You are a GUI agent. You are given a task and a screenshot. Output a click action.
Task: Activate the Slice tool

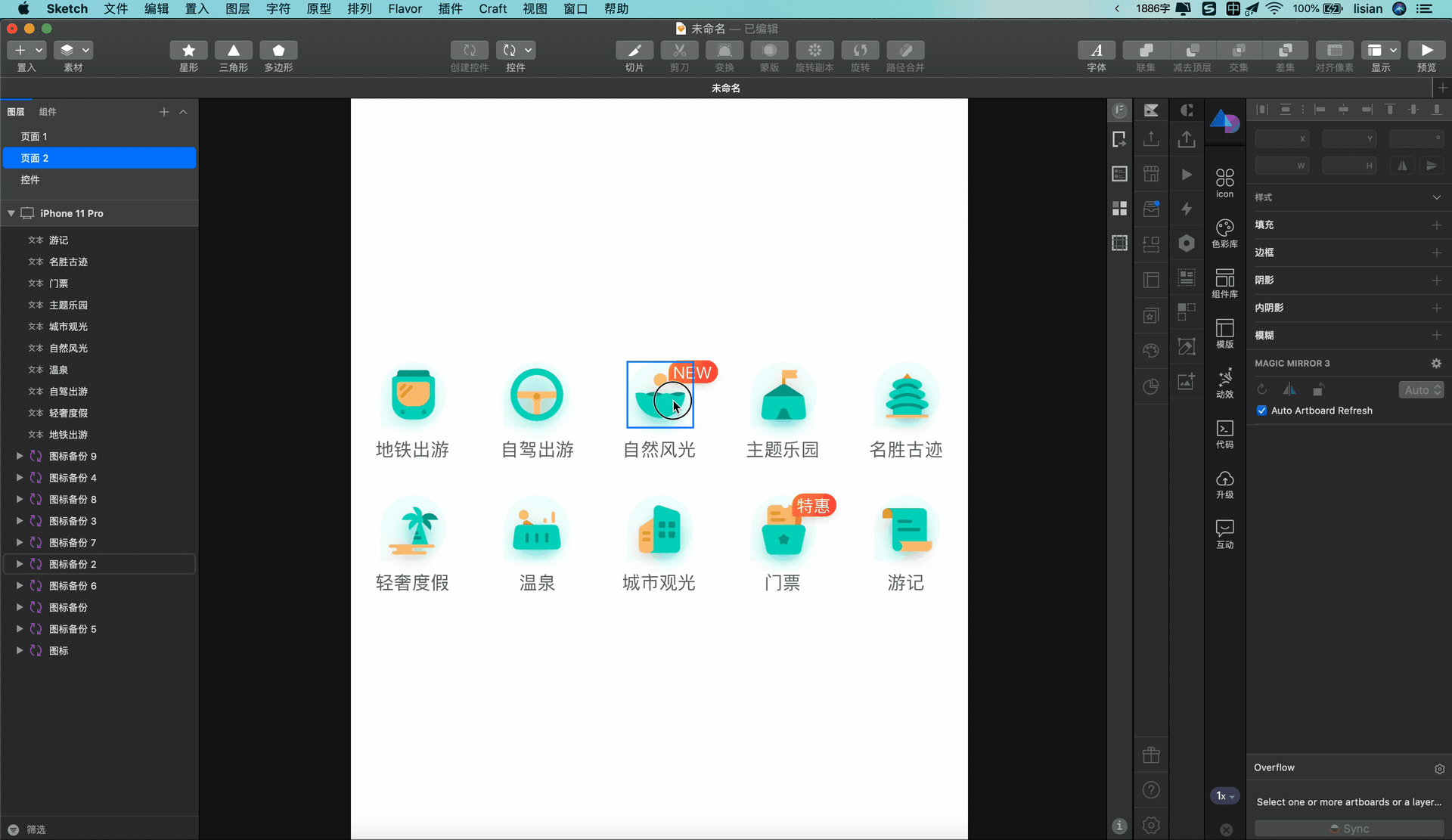click(x=634, y=51)
